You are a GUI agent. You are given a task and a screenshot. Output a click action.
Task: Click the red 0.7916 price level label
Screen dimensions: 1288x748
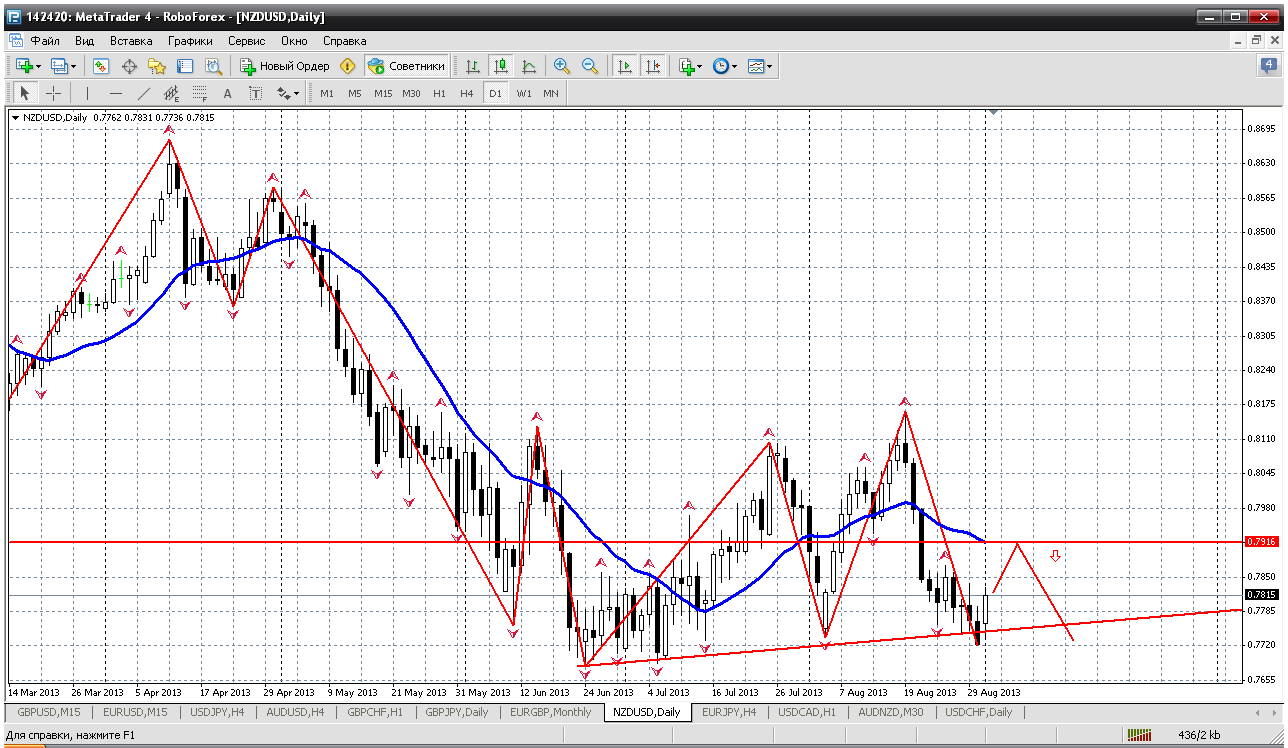[x=1261, y=541]
